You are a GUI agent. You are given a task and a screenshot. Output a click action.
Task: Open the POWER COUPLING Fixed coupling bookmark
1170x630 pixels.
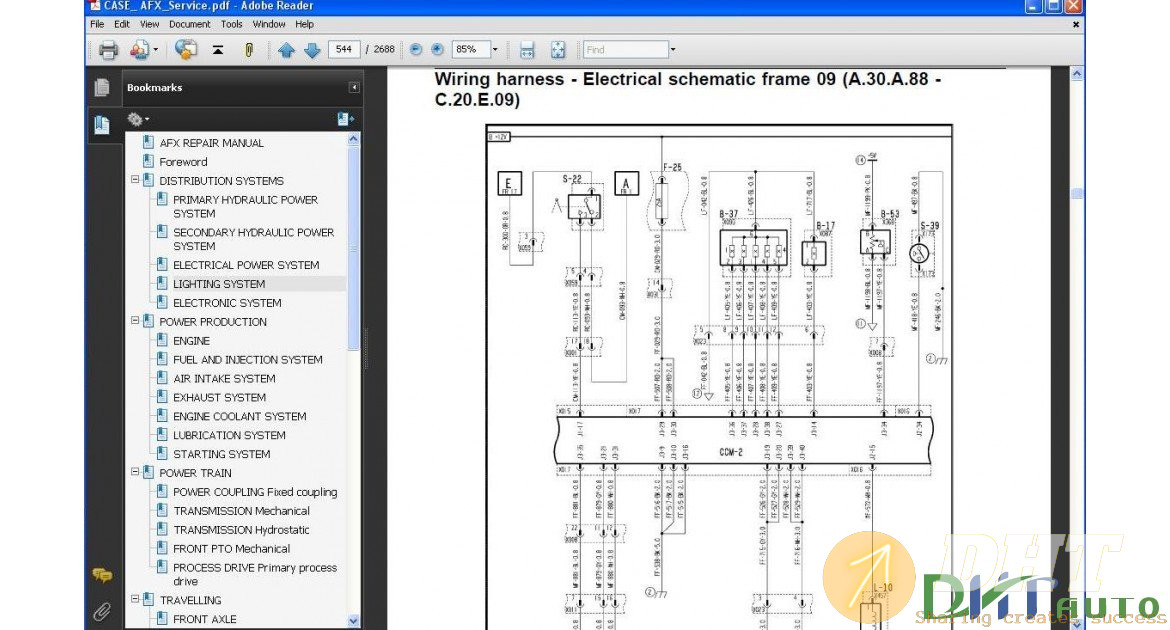click(x=255, y=492)
